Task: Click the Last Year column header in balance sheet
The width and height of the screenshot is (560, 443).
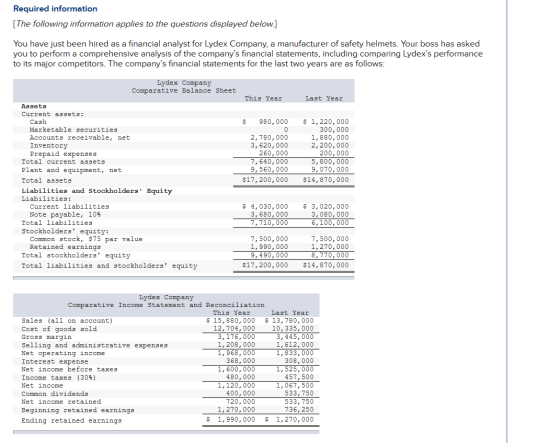Action: click(324, 98)
